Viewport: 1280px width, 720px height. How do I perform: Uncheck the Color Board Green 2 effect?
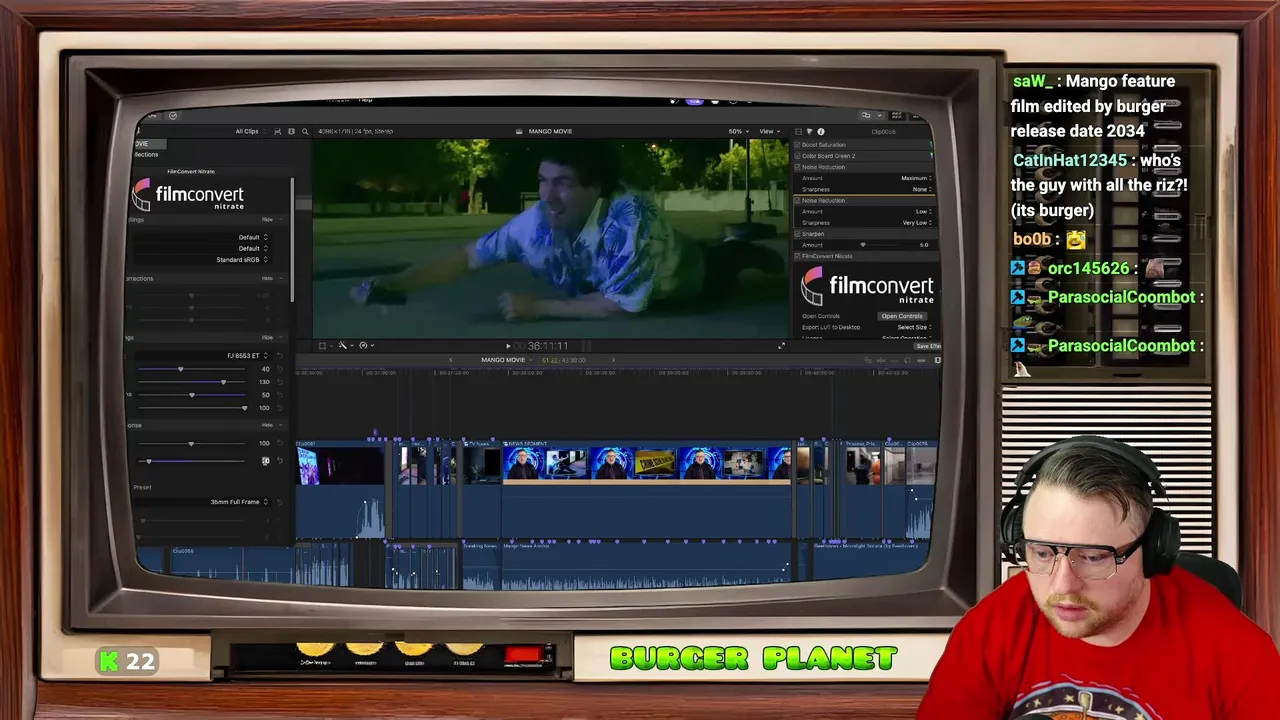pos(797,156)
